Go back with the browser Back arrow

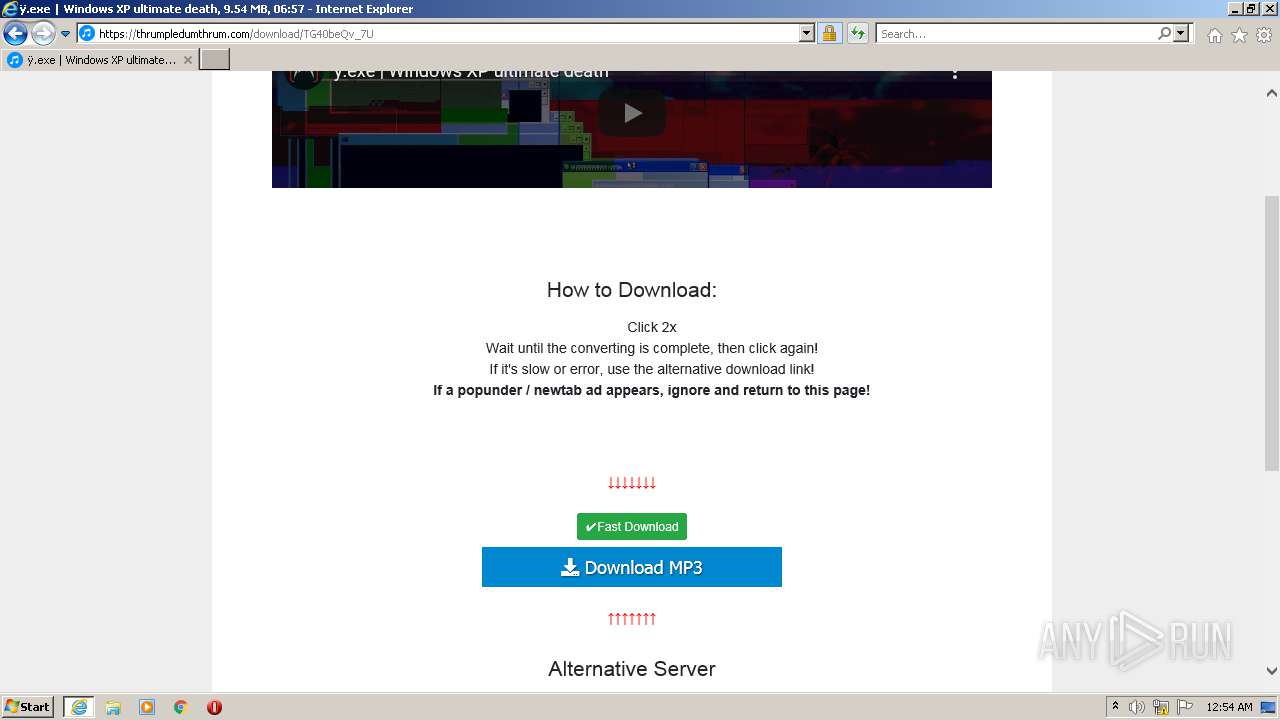pyautogui.click(x=15, y=34)
